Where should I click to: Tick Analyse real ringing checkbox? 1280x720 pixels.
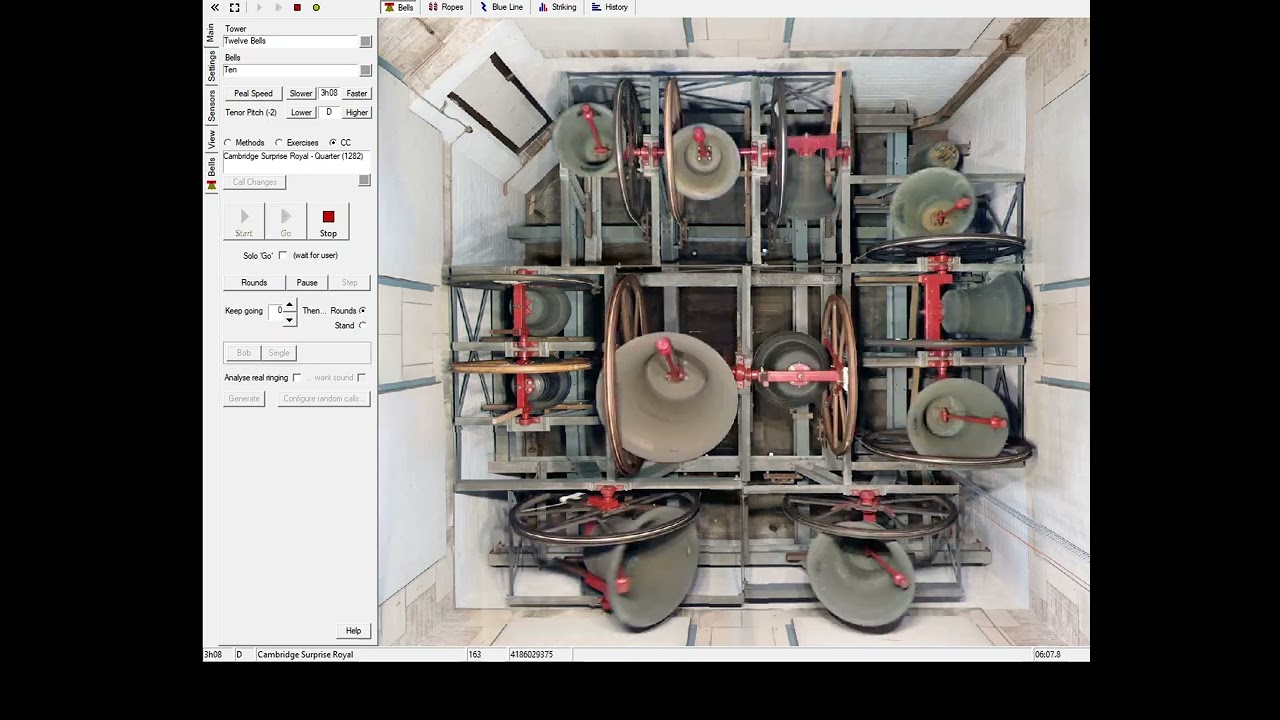click(297, 377)
